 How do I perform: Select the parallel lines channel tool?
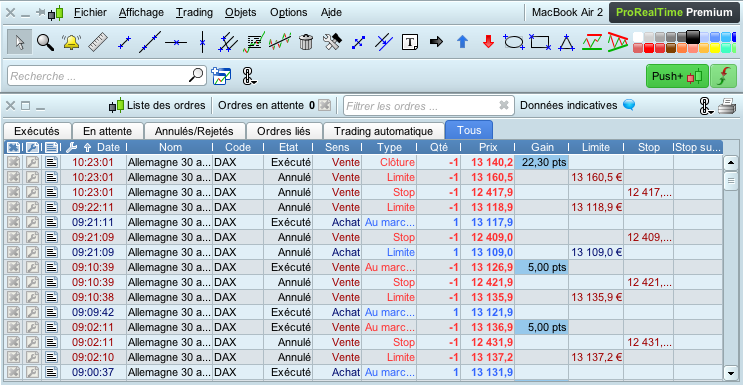(384, 42)
